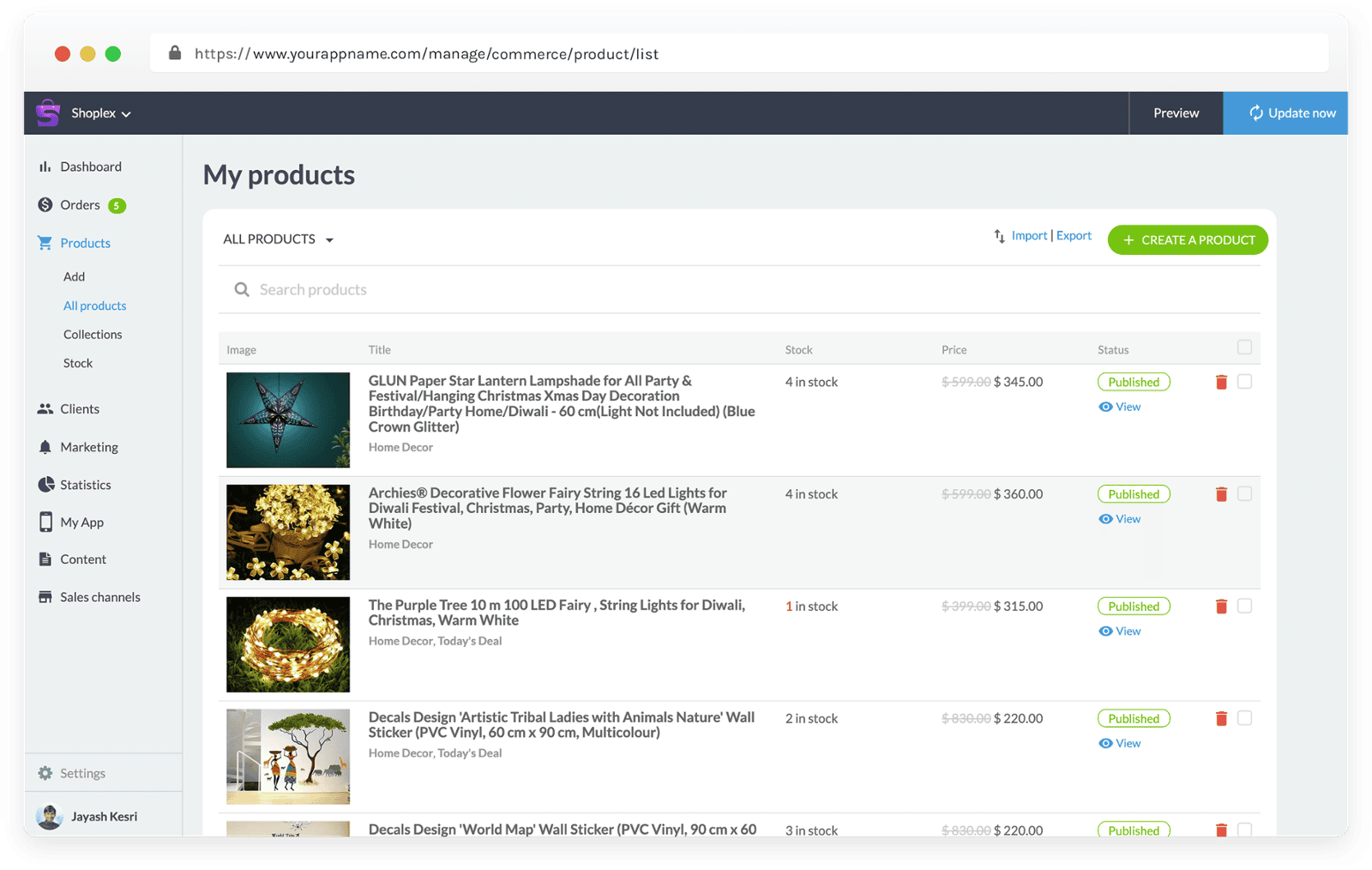Open My App via the phone icon
This screenshot has width=1372, height=870.
click(x=45, y=522)
